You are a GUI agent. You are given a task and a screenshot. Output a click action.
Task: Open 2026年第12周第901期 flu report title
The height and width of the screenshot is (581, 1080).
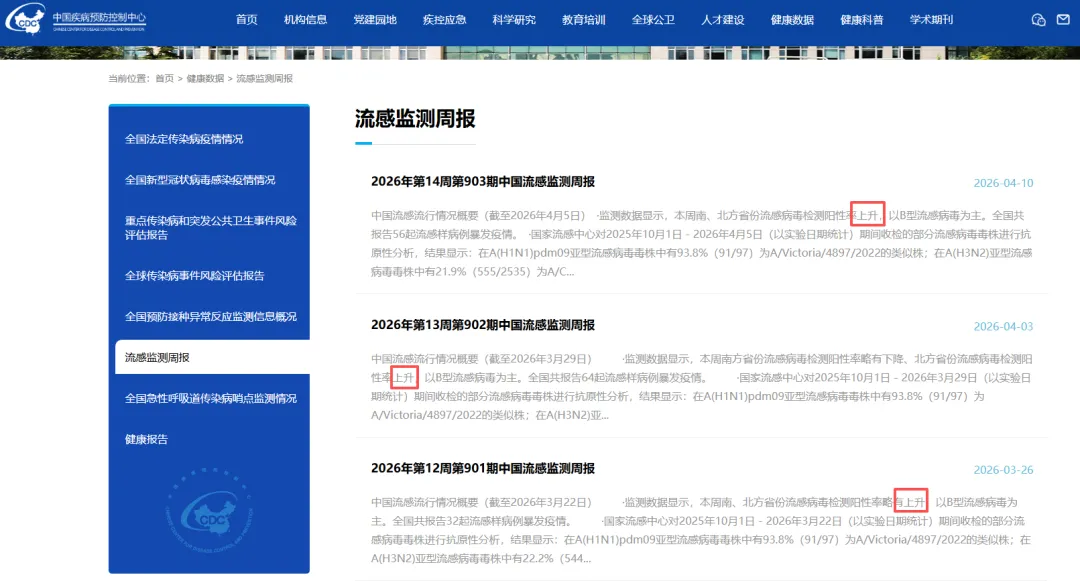click(483, 468)
